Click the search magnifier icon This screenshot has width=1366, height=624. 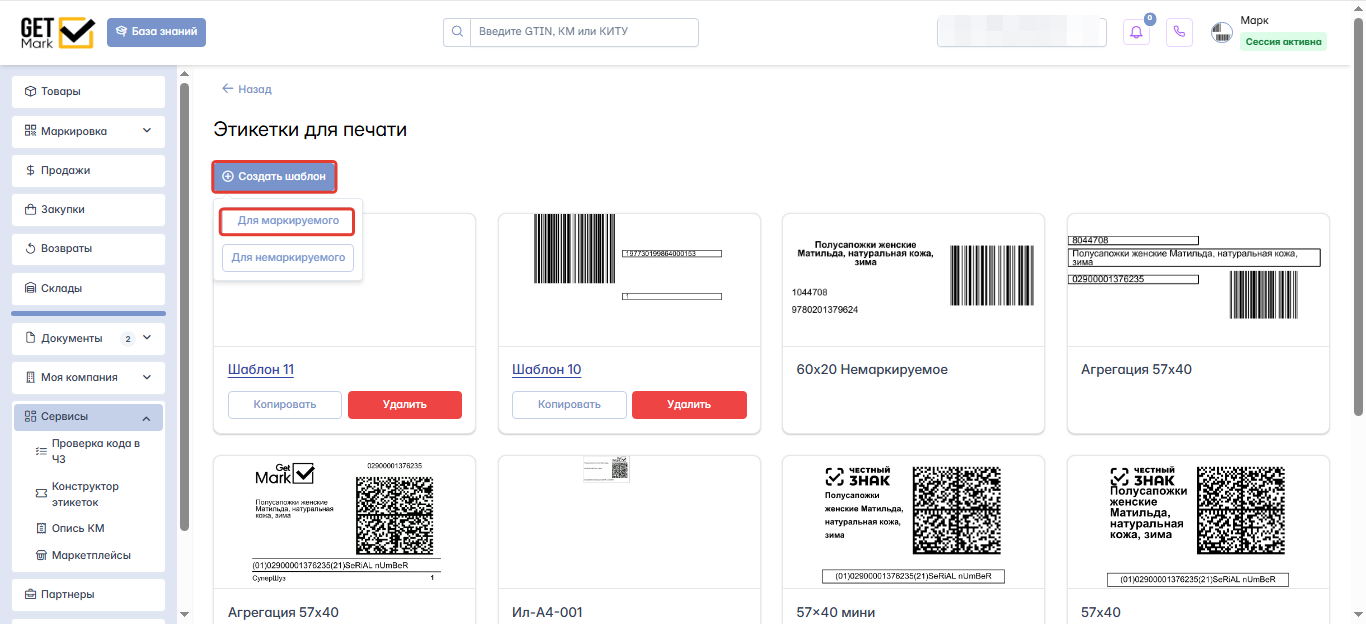pyautogui.click(x=457, y=32)
